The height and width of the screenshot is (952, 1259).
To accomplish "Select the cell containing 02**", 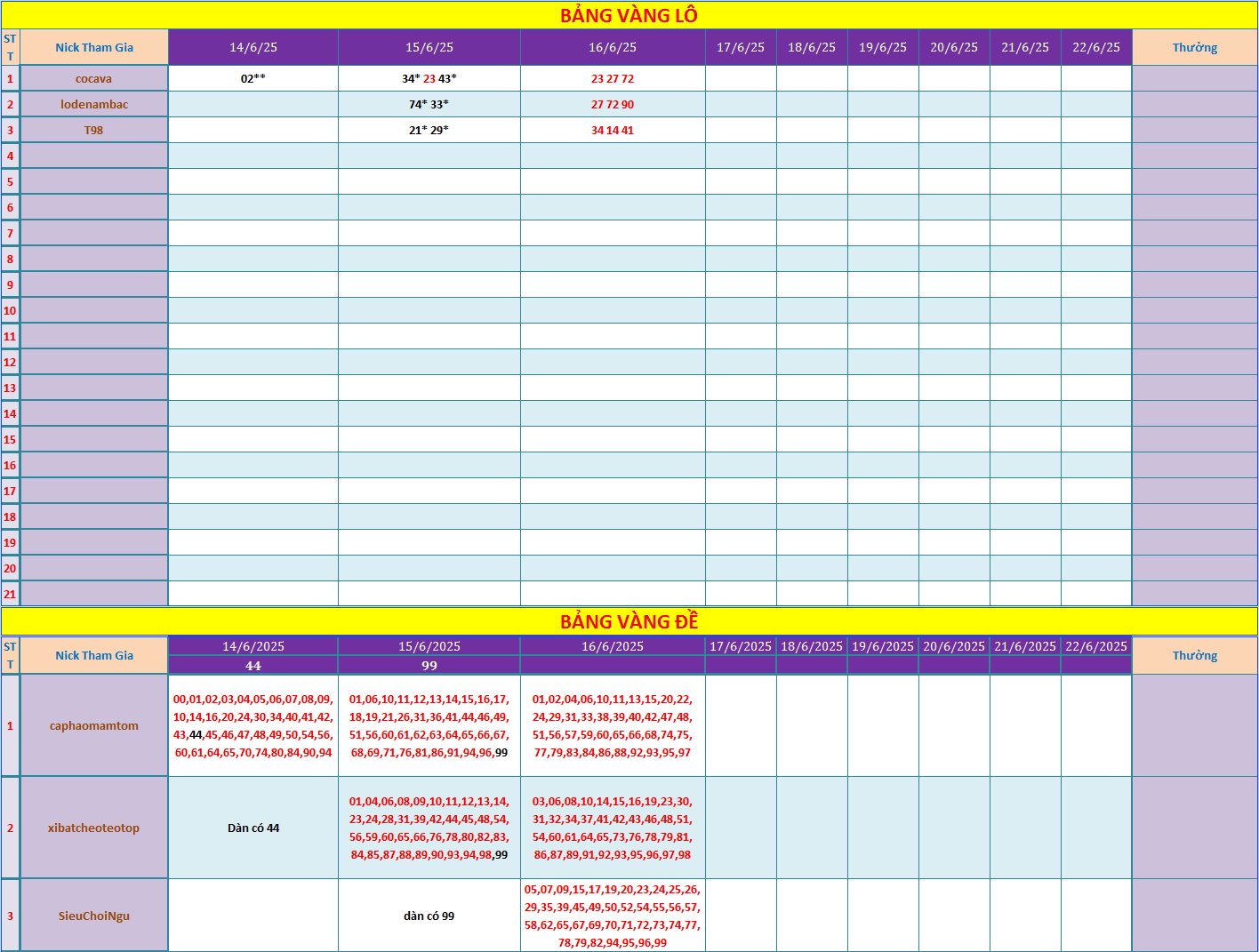I will coord(253,78).
